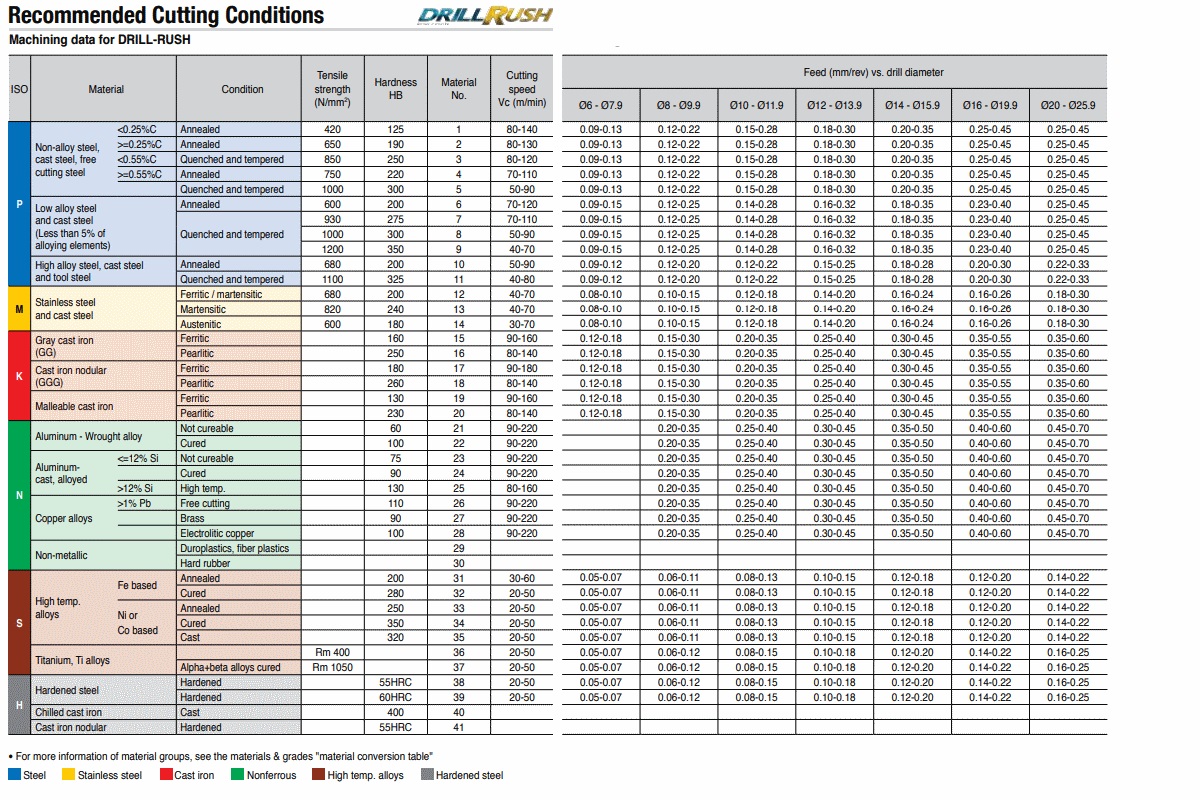Screen dimensions: 1200x800
Task: Select the yellow ISO group M cell
Action: coord(19,309)
